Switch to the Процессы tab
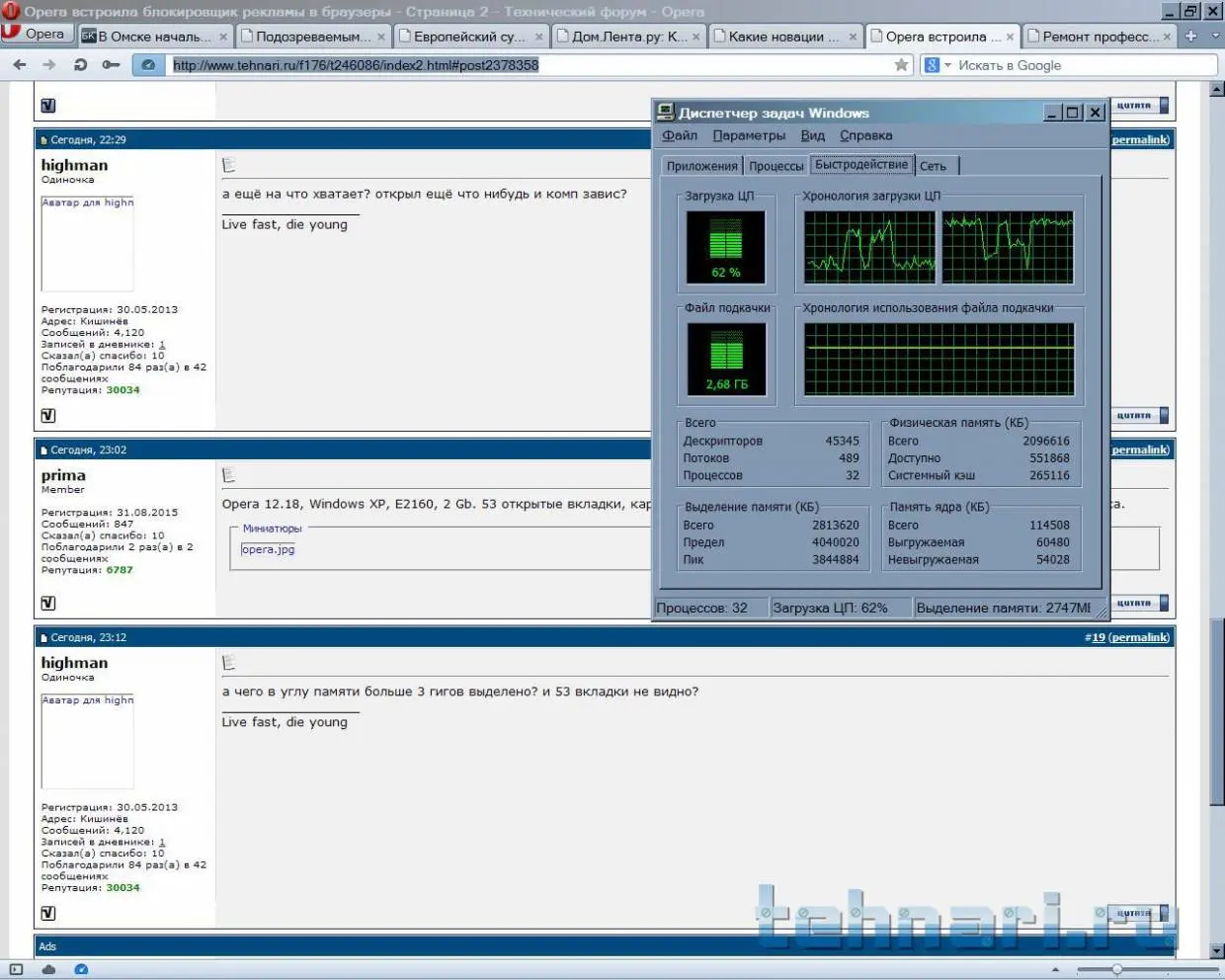 776,166
